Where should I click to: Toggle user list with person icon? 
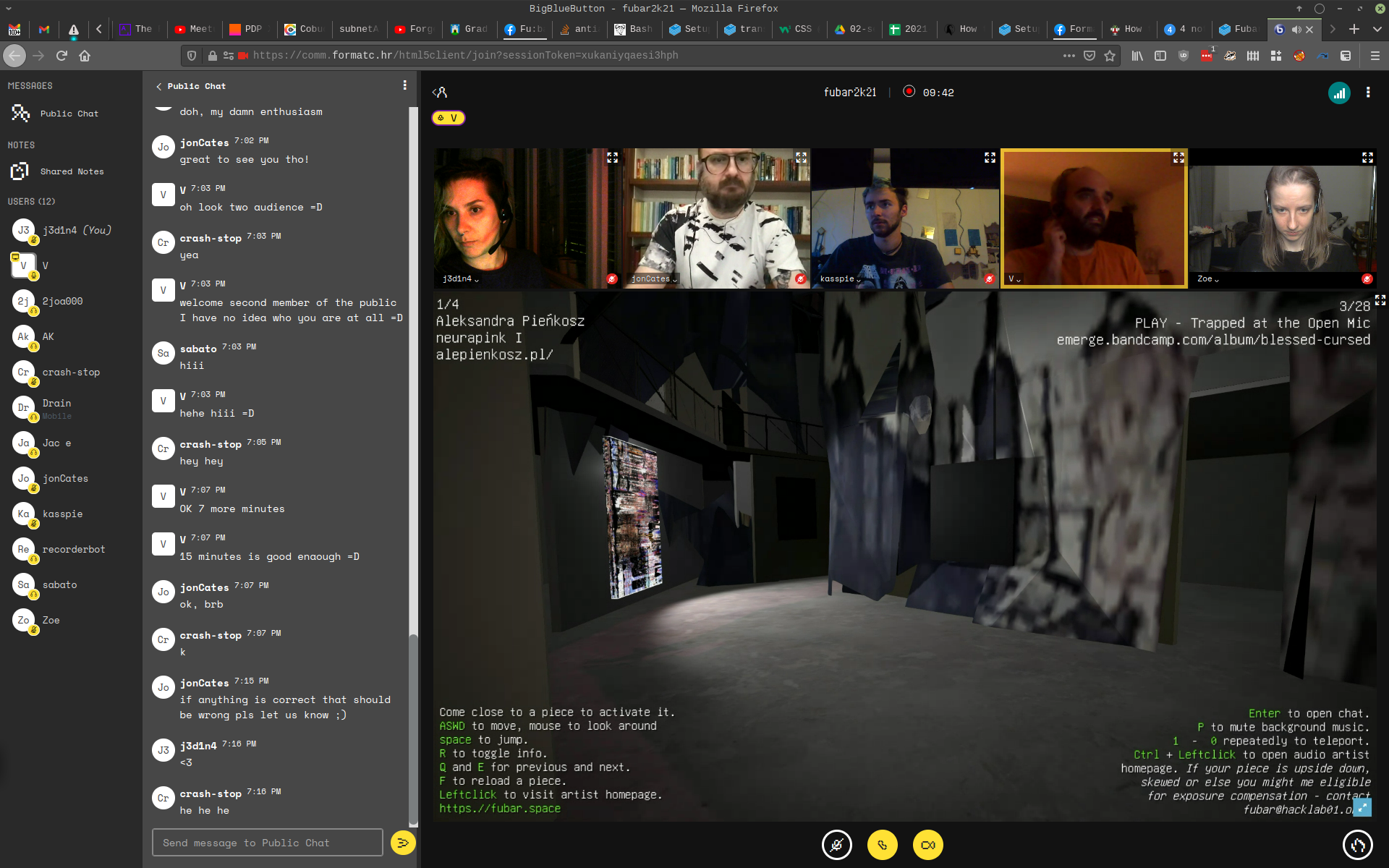440,93
